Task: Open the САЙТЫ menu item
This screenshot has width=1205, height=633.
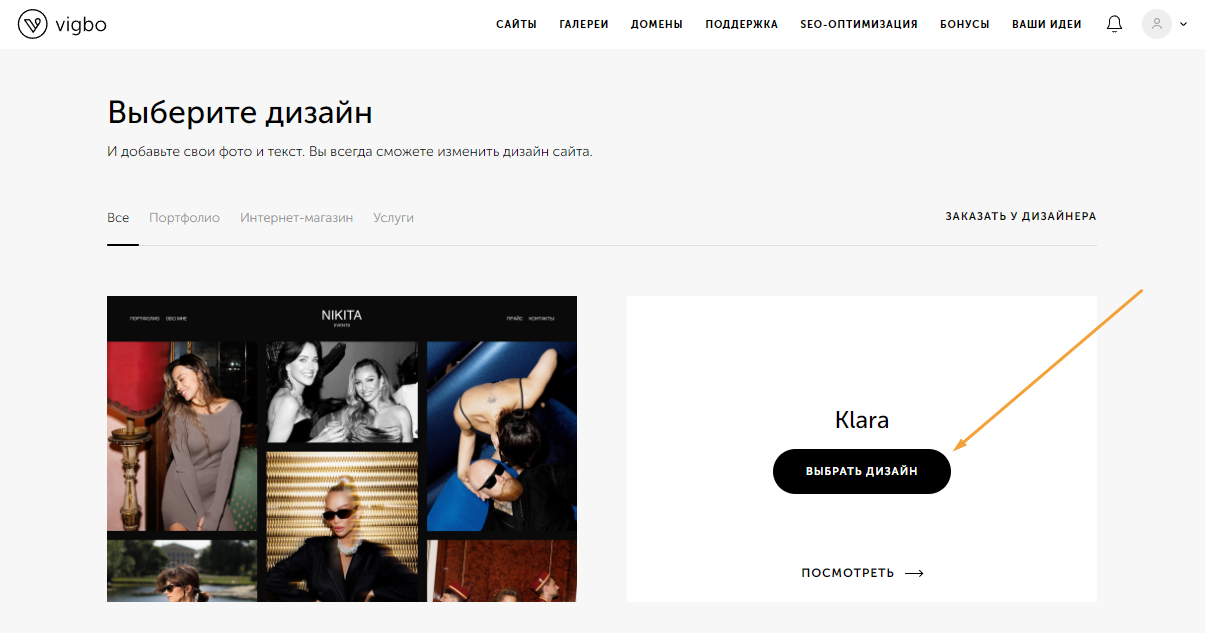Action: (516, 24)
